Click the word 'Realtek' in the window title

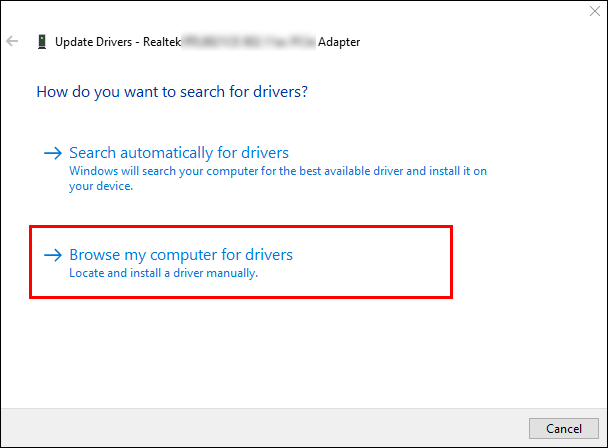point(162,42)
